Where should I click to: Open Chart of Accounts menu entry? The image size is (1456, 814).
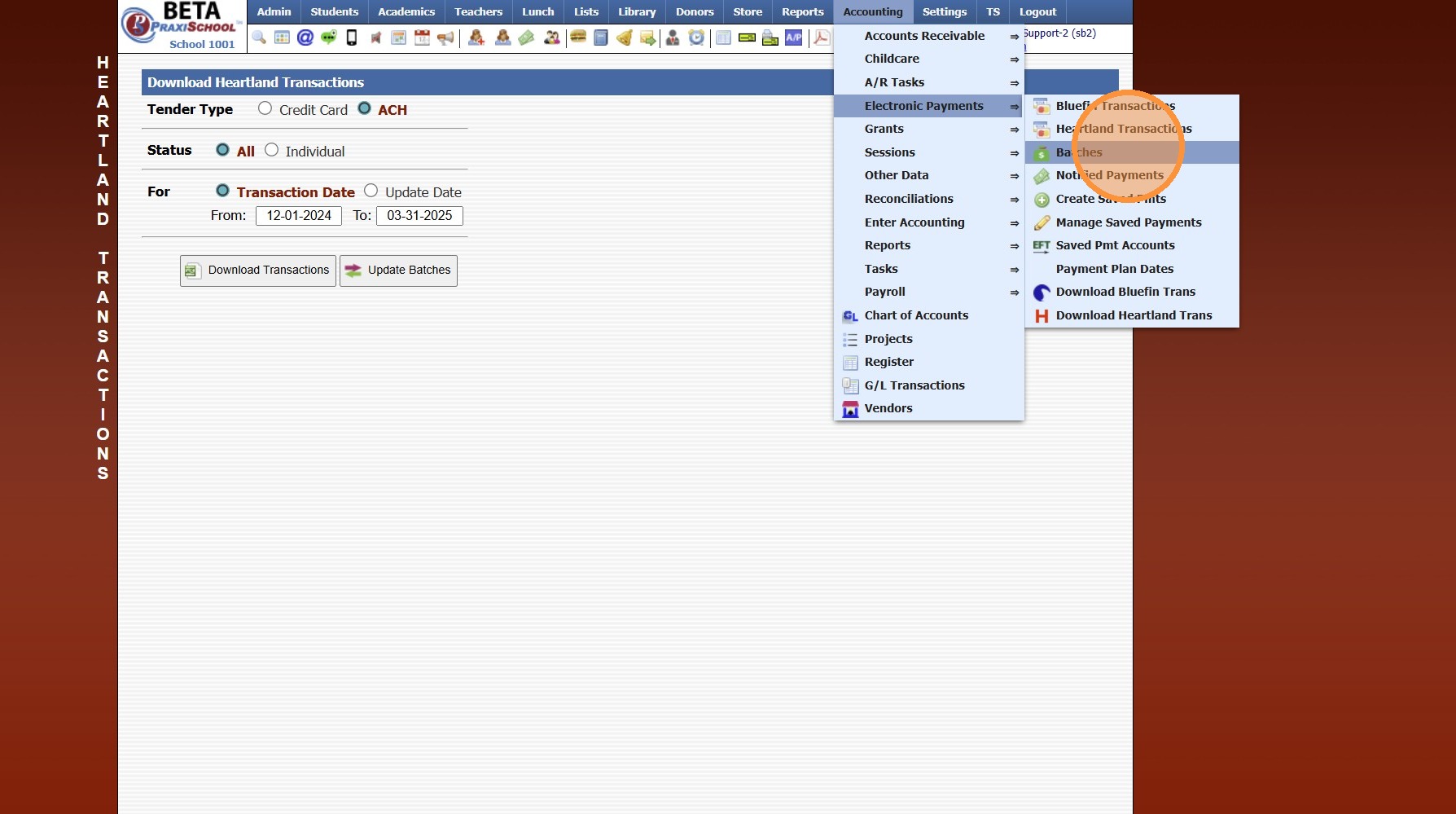coord(928,315)
